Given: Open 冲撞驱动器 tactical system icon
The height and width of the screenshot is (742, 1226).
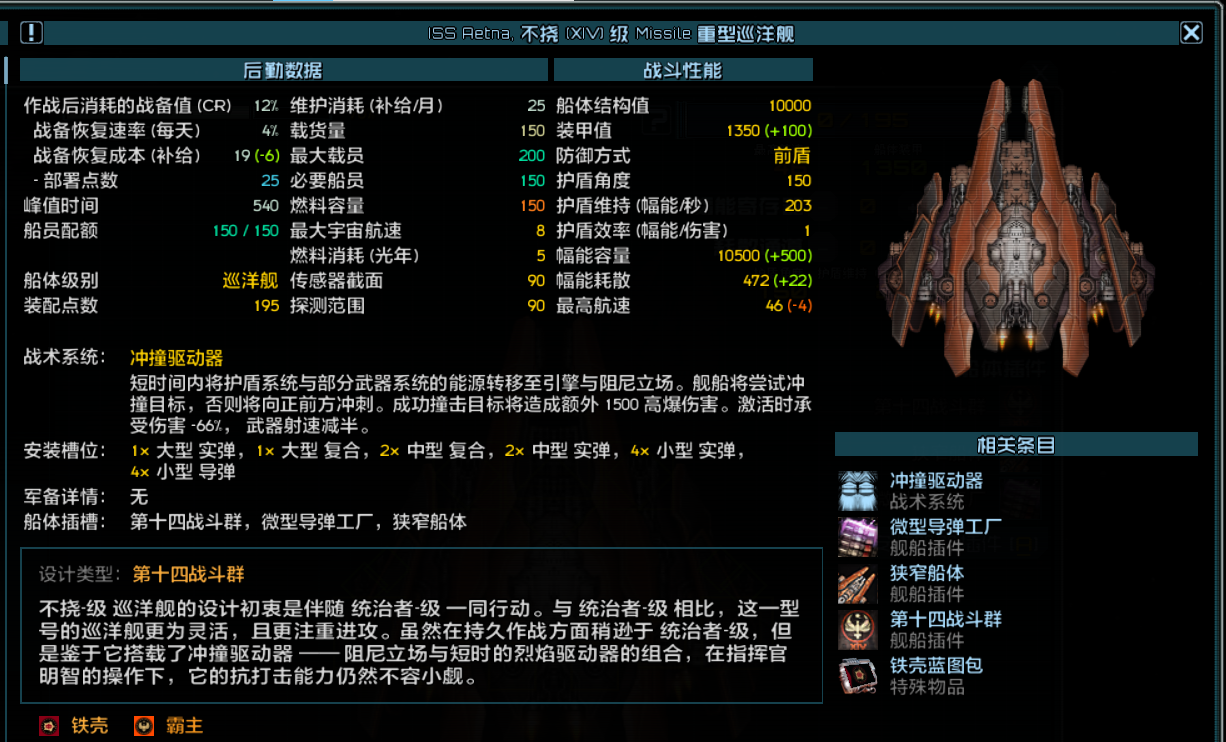Looking at the screenshot, I should 858,490.
